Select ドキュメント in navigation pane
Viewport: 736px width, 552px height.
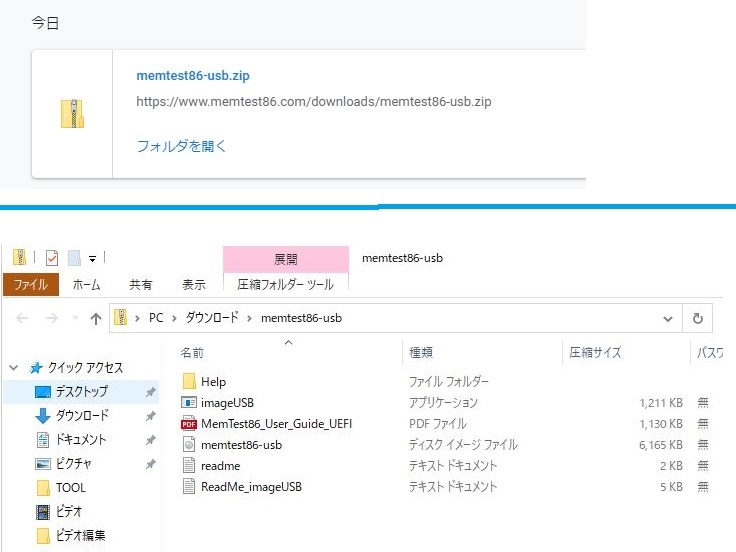(x=81, y=439)
